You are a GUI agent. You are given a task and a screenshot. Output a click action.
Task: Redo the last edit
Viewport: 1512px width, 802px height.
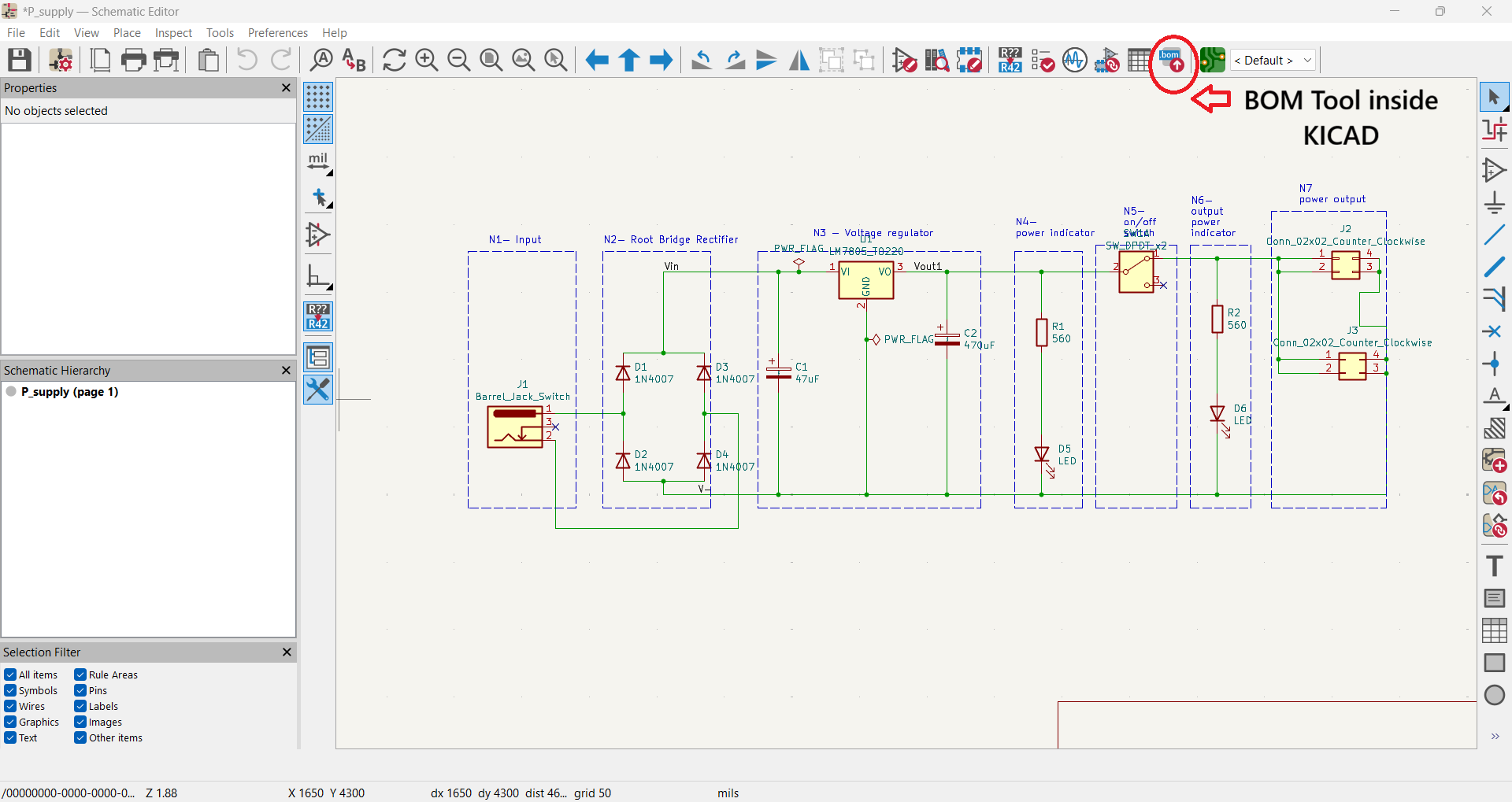[x=281, y=60]
